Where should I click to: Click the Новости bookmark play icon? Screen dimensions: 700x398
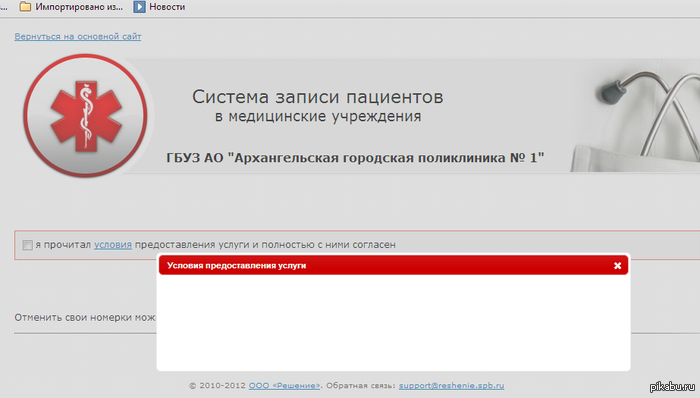139,7
